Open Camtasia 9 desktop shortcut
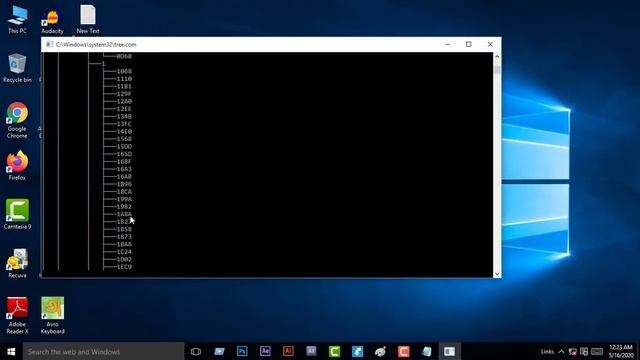 click(x=17, y=214)
